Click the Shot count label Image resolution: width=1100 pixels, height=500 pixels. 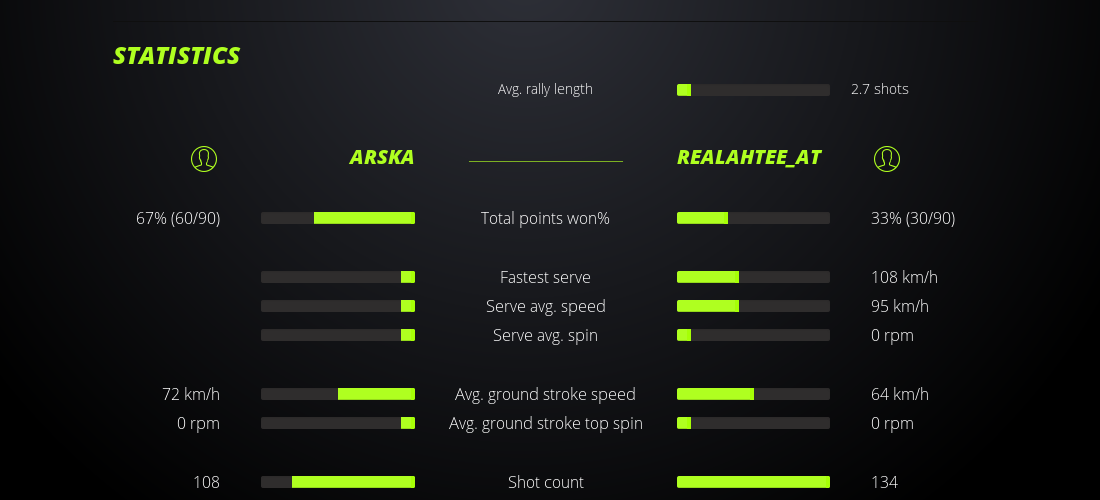point(545,482)
